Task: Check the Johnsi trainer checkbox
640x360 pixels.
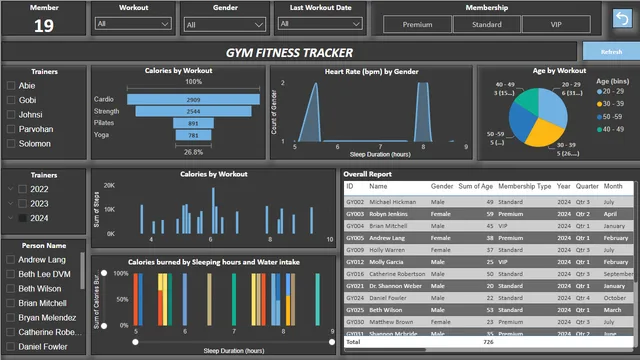Action: (x=11, y=115)
